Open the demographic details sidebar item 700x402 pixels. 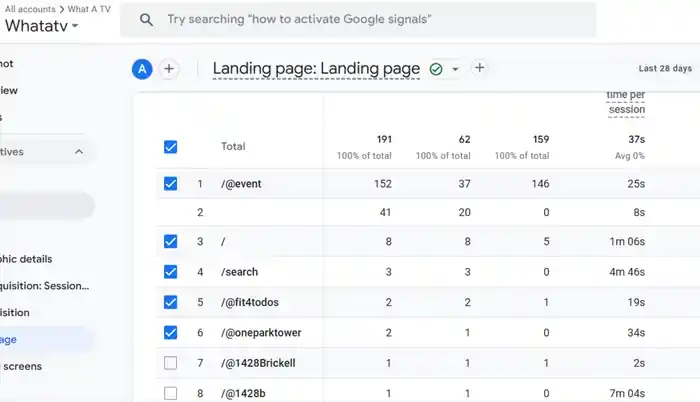(26, 259)
